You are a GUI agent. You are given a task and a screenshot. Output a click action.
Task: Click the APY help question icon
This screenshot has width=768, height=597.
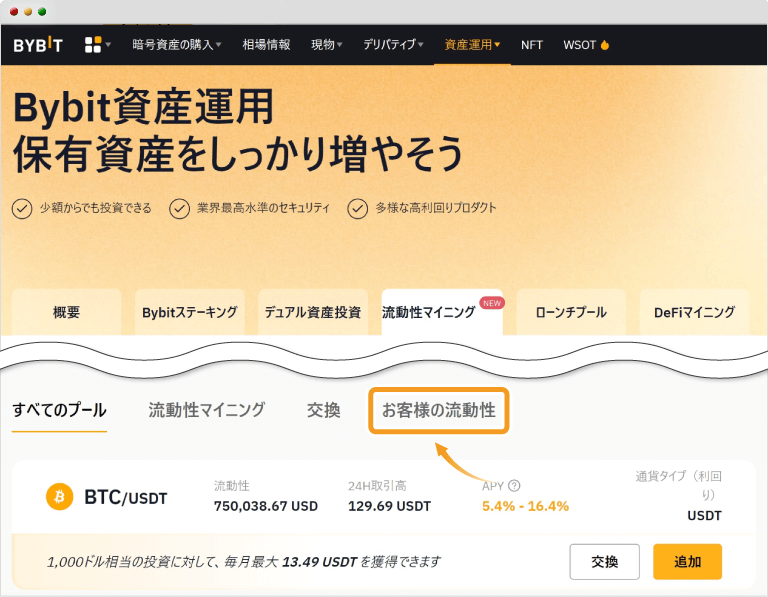point(514,486)
